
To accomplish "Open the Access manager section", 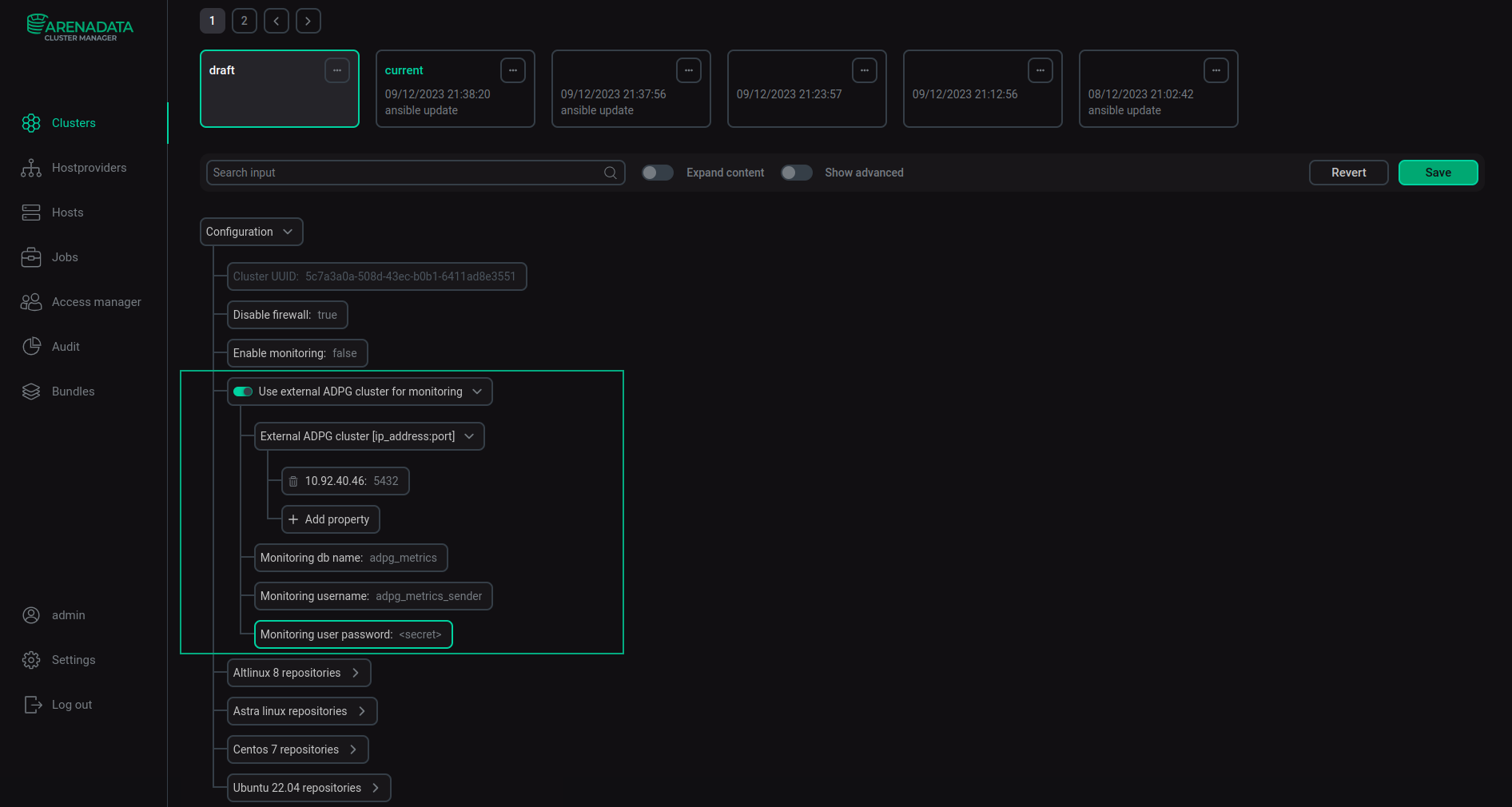I will 96,302.
